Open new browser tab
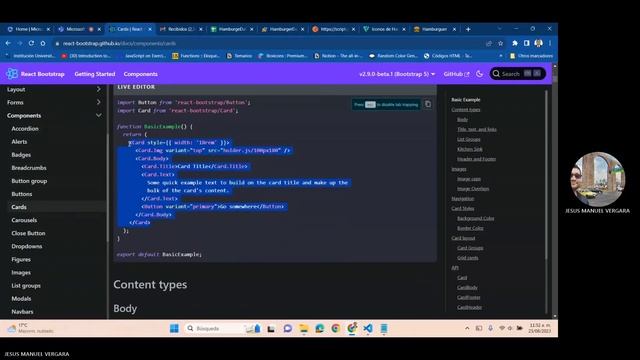 [x=468, y=29]
